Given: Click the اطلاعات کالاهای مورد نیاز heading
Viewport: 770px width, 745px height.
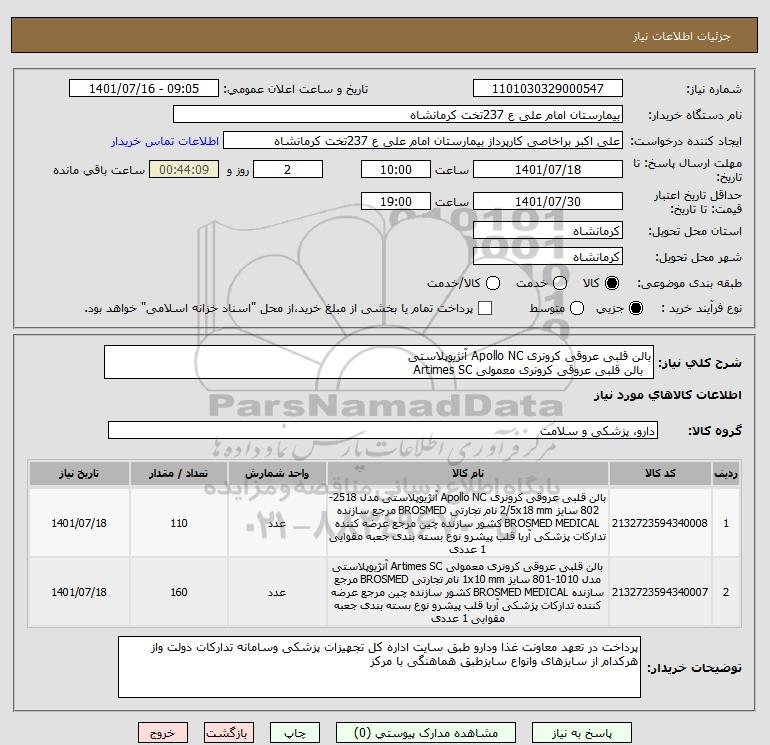Looking at the screenshot, I should 668,395.
